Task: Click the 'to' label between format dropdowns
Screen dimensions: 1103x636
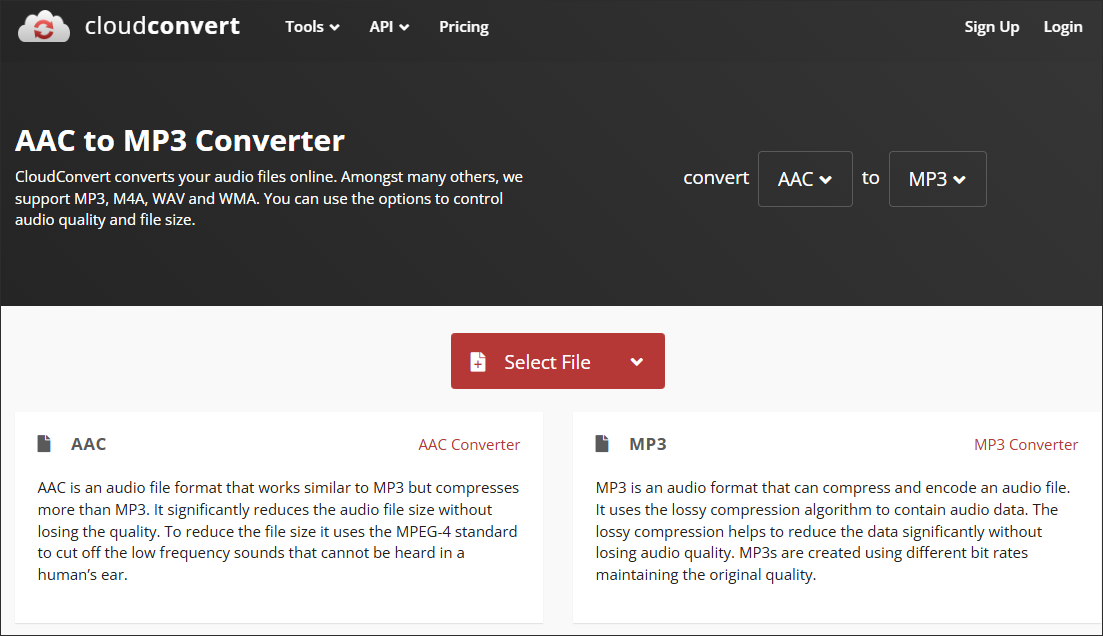Action: click(x=871, y=178)
